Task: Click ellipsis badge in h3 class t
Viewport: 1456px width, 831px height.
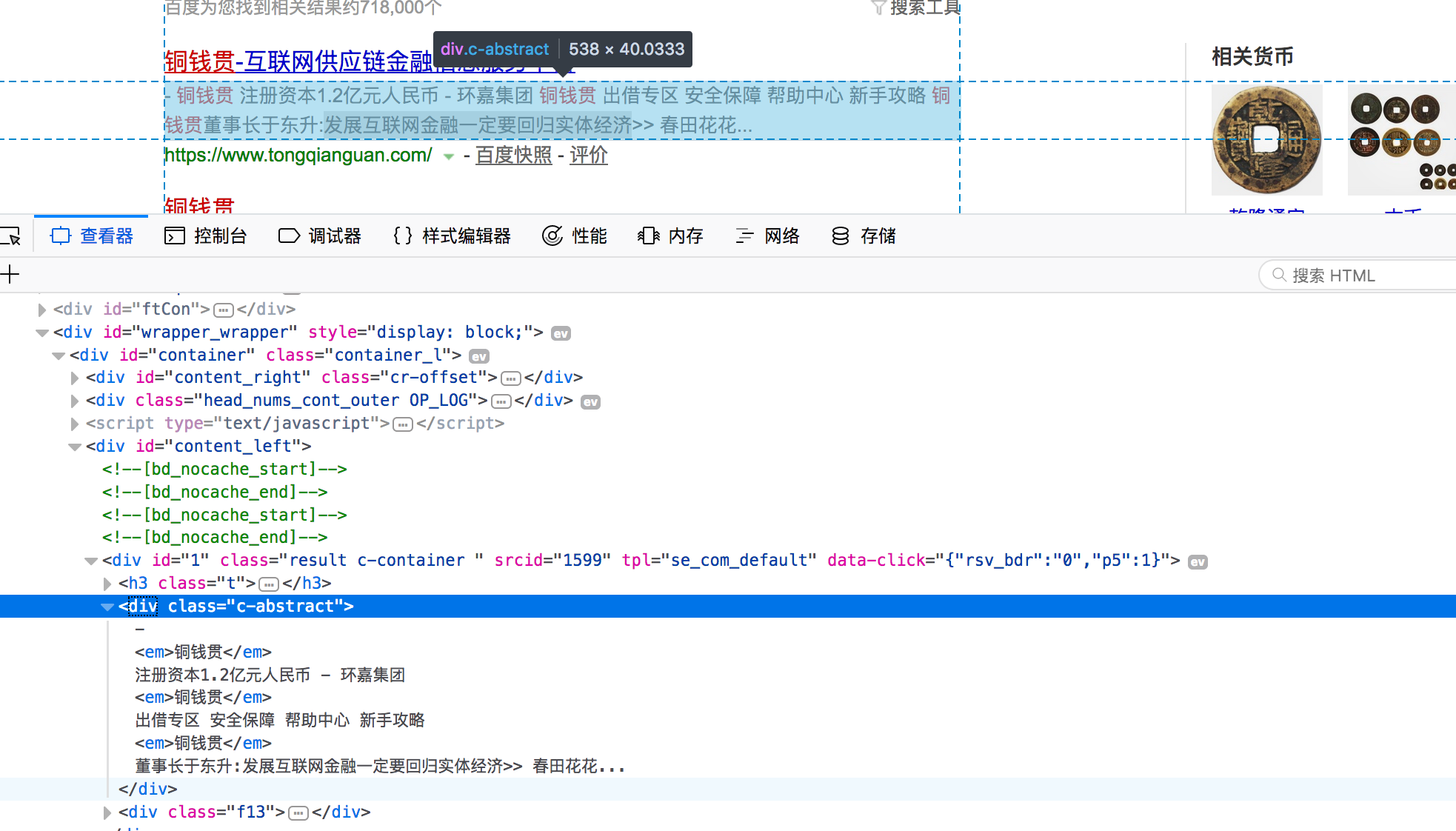Action: pos(269,584)
